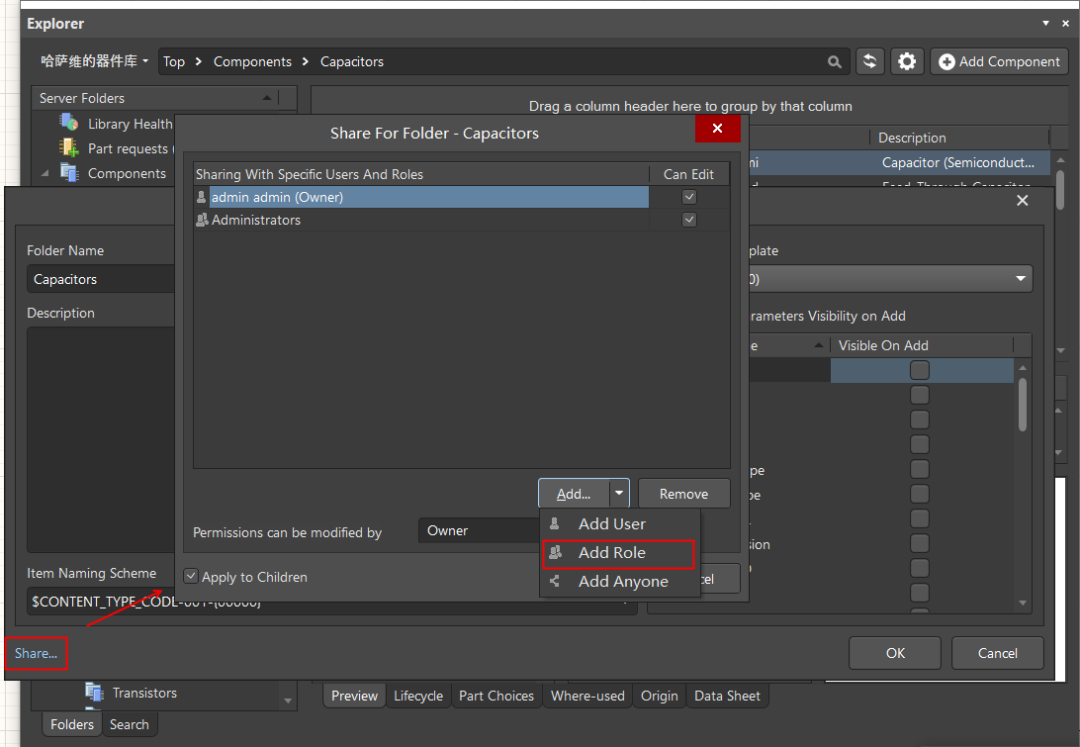The width and height of the screenshot is (1080, 747).
Task: Switch to the Lifecycle tab
Action: [418, 695]
